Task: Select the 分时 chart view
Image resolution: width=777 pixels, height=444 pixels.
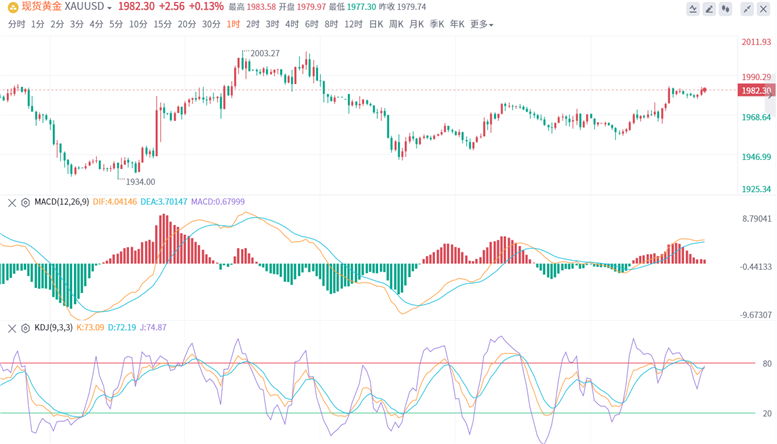Action: coord(16,24)
